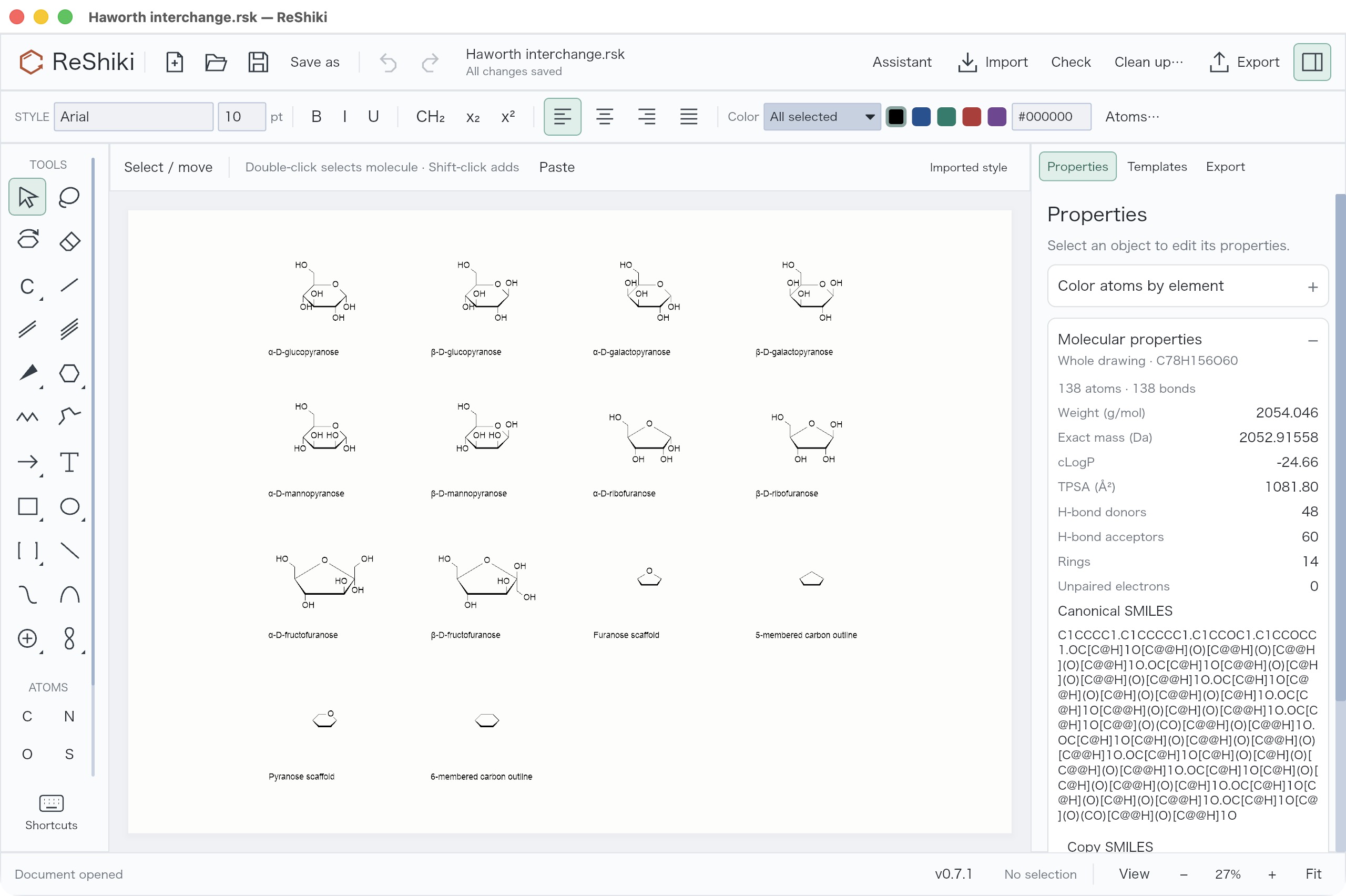The width and height of the screenshot is (1346, 896).
Task: Select the lasso selection tool
Action: tap(69, 197)
